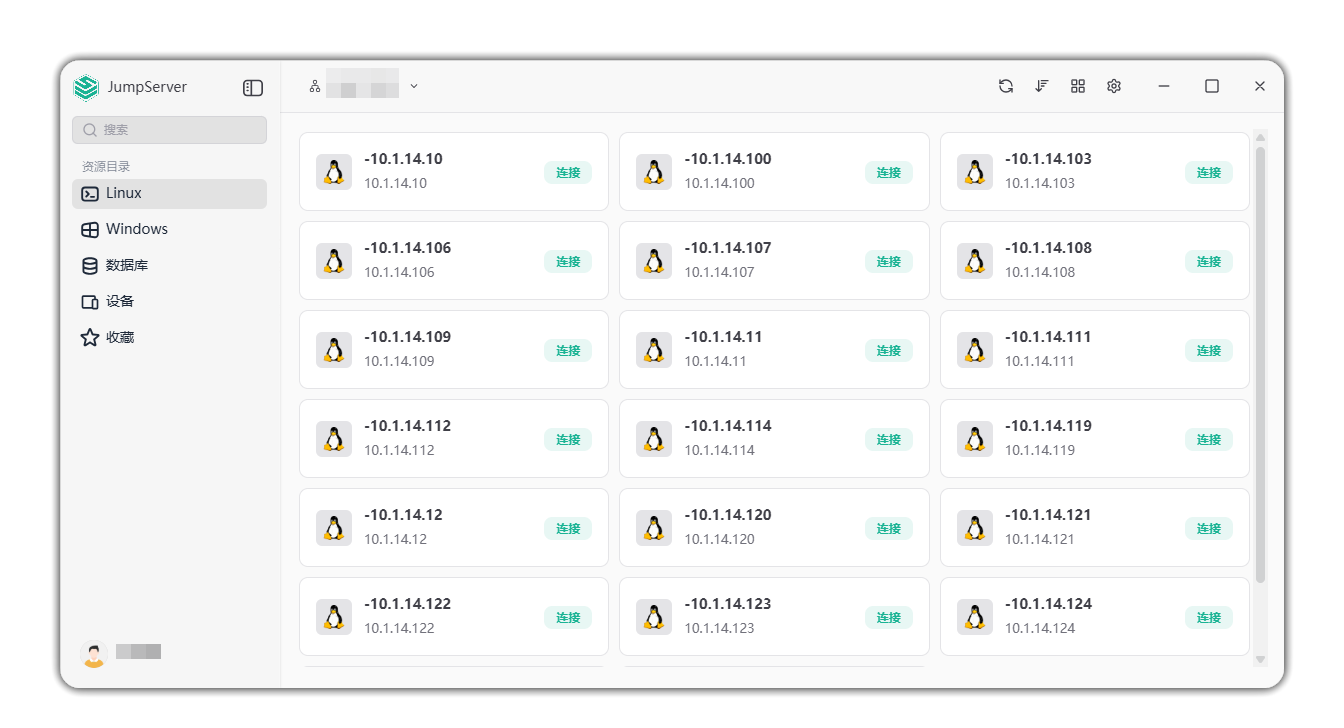The height and width of the screenshot is (728, 1344).
Task: Open the user avatar at bottom left
Action: click(x=93, y=651)
